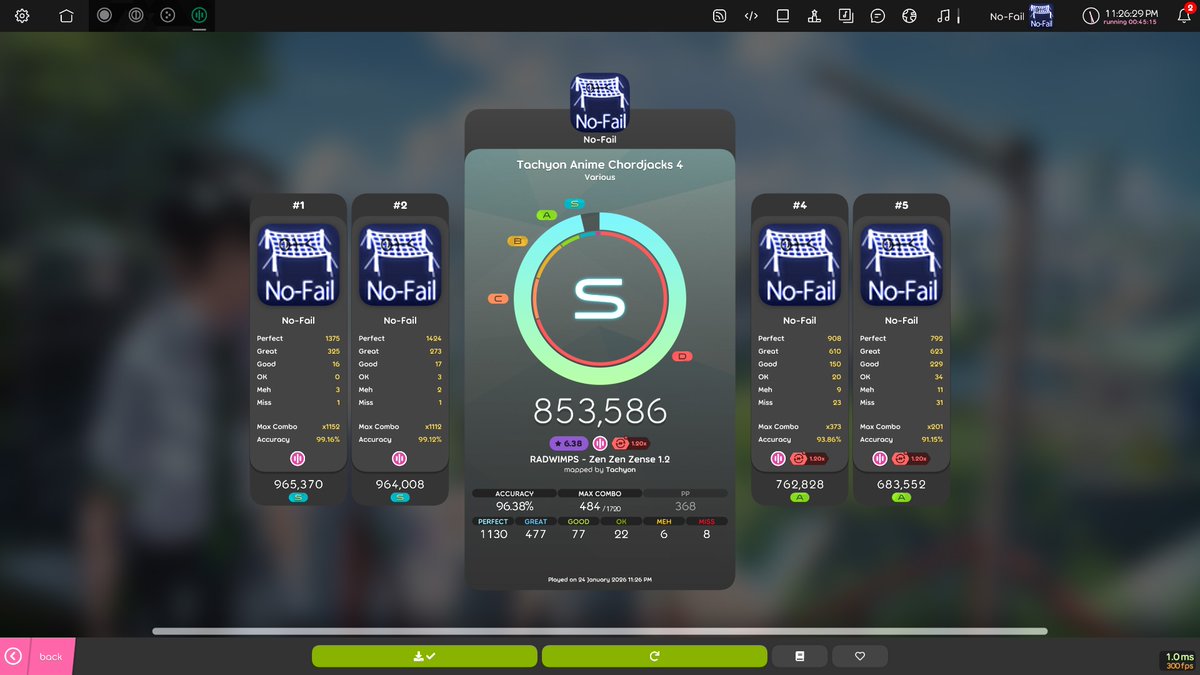Click the No-Fail avatar on score #1

click(298, 264)
